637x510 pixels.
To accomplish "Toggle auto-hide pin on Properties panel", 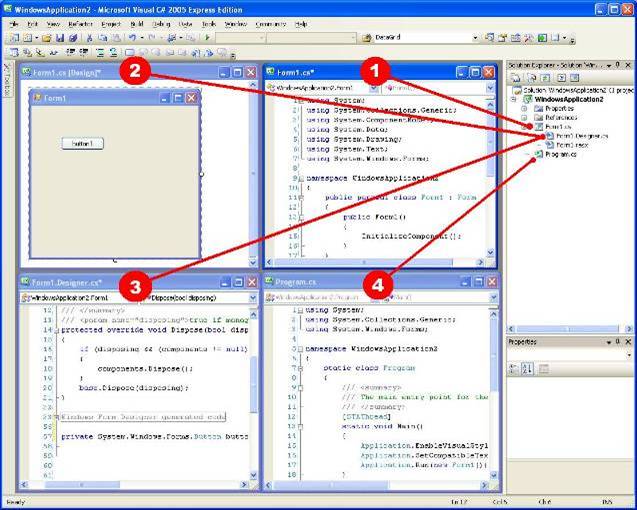I will [618, 342].
